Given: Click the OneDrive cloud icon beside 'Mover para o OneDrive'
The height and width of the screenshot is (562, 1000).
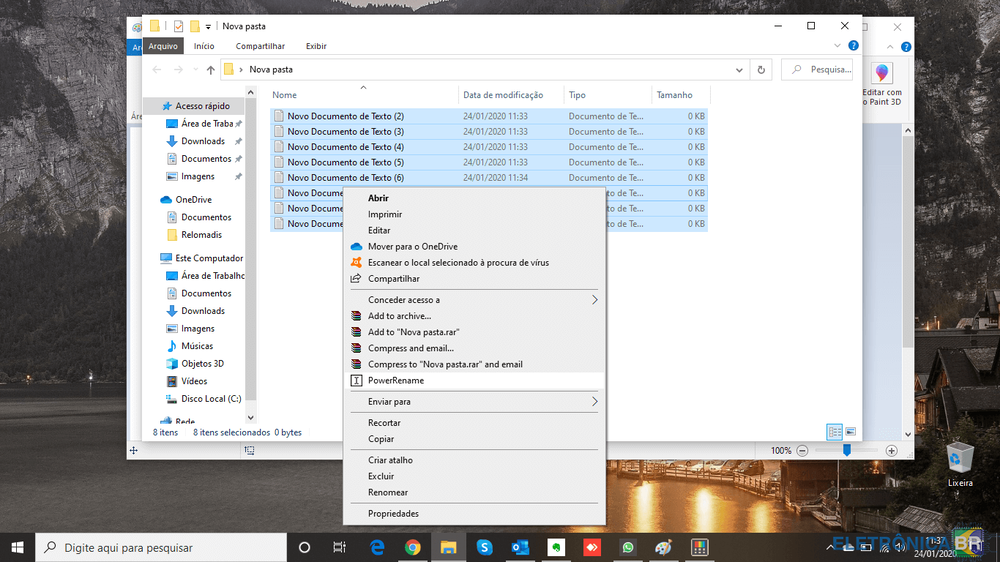Looking at the screenshot, I should [x=356, y=247].
